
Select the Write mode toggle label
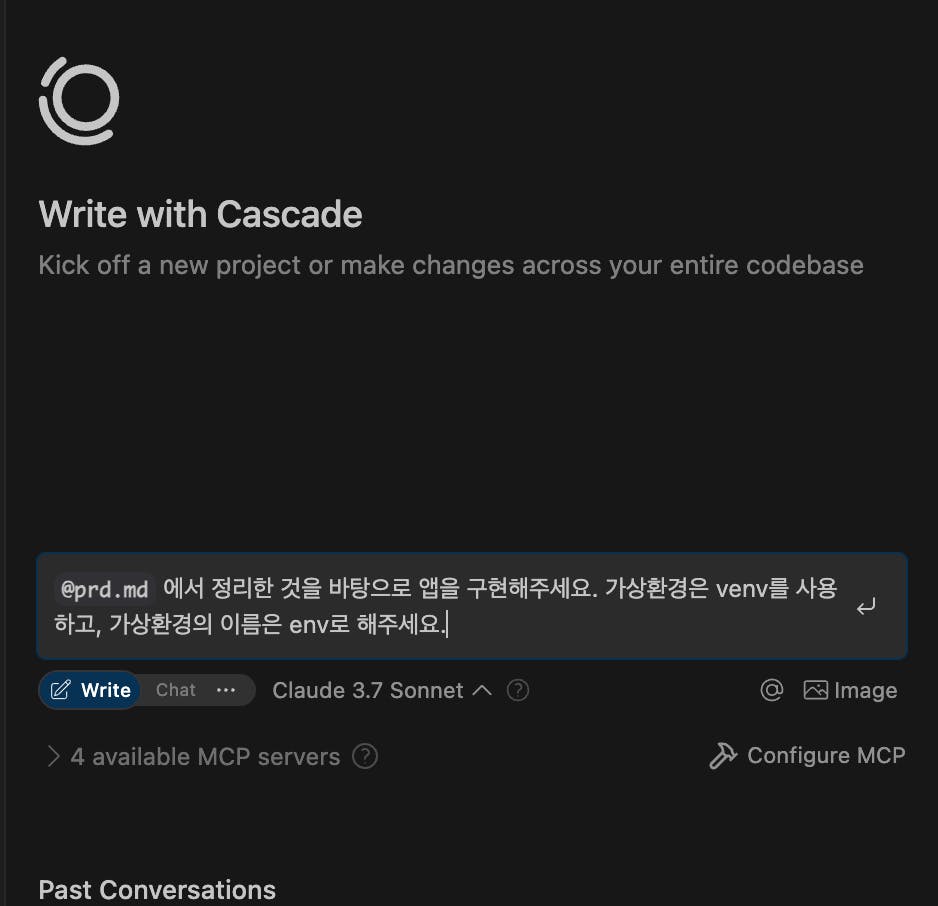coord(106,690)
